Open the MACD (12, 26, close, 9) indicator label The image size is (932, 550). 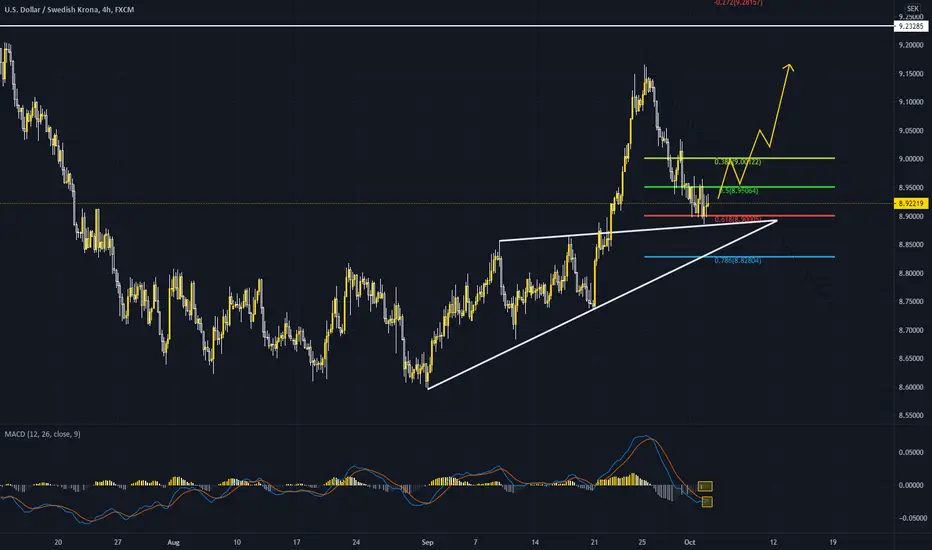click(42, 434)
